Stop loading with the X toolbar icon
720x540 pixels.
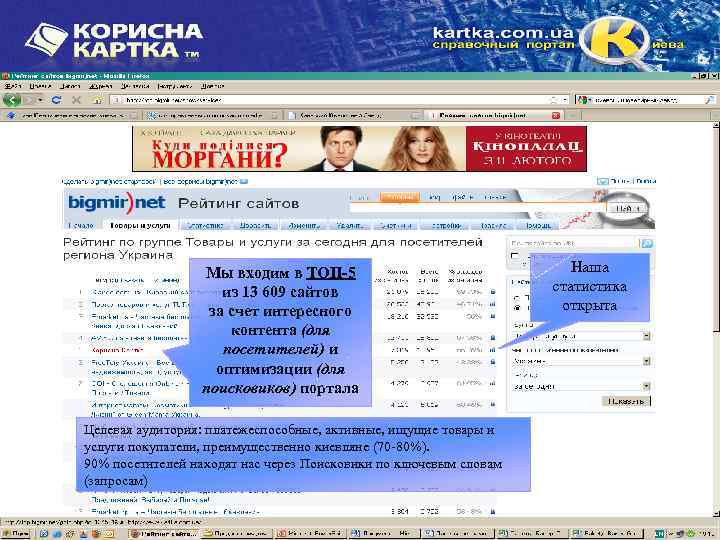(76, 100)
